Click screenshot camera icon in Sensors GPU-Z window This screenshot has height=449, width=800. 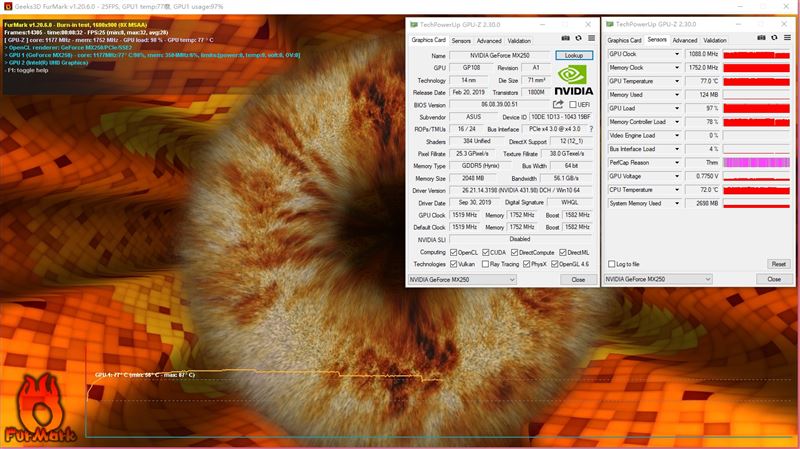click(761, 38)
